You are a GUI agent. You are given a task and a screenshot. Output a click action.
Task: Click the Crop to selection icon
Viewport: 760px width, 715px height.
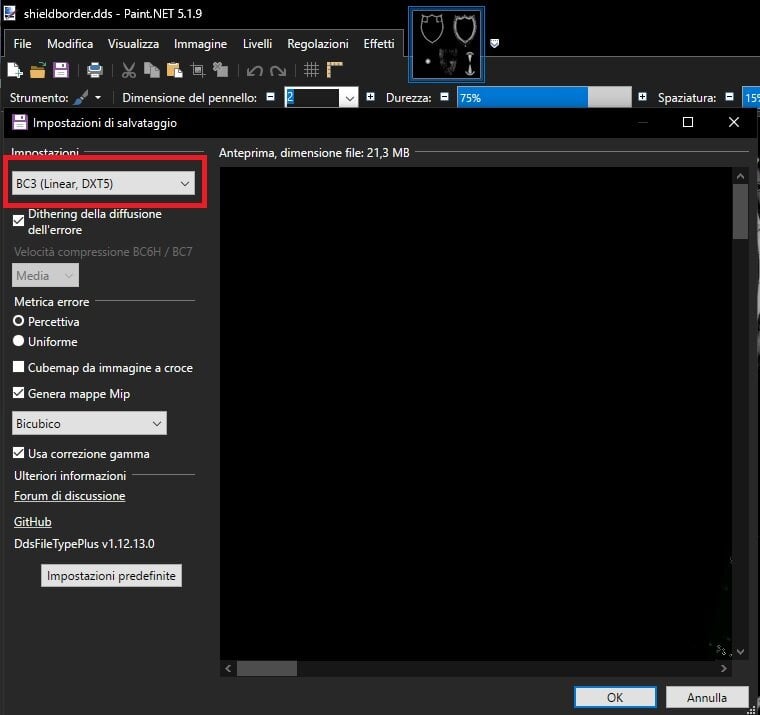[x=198, y=70]
